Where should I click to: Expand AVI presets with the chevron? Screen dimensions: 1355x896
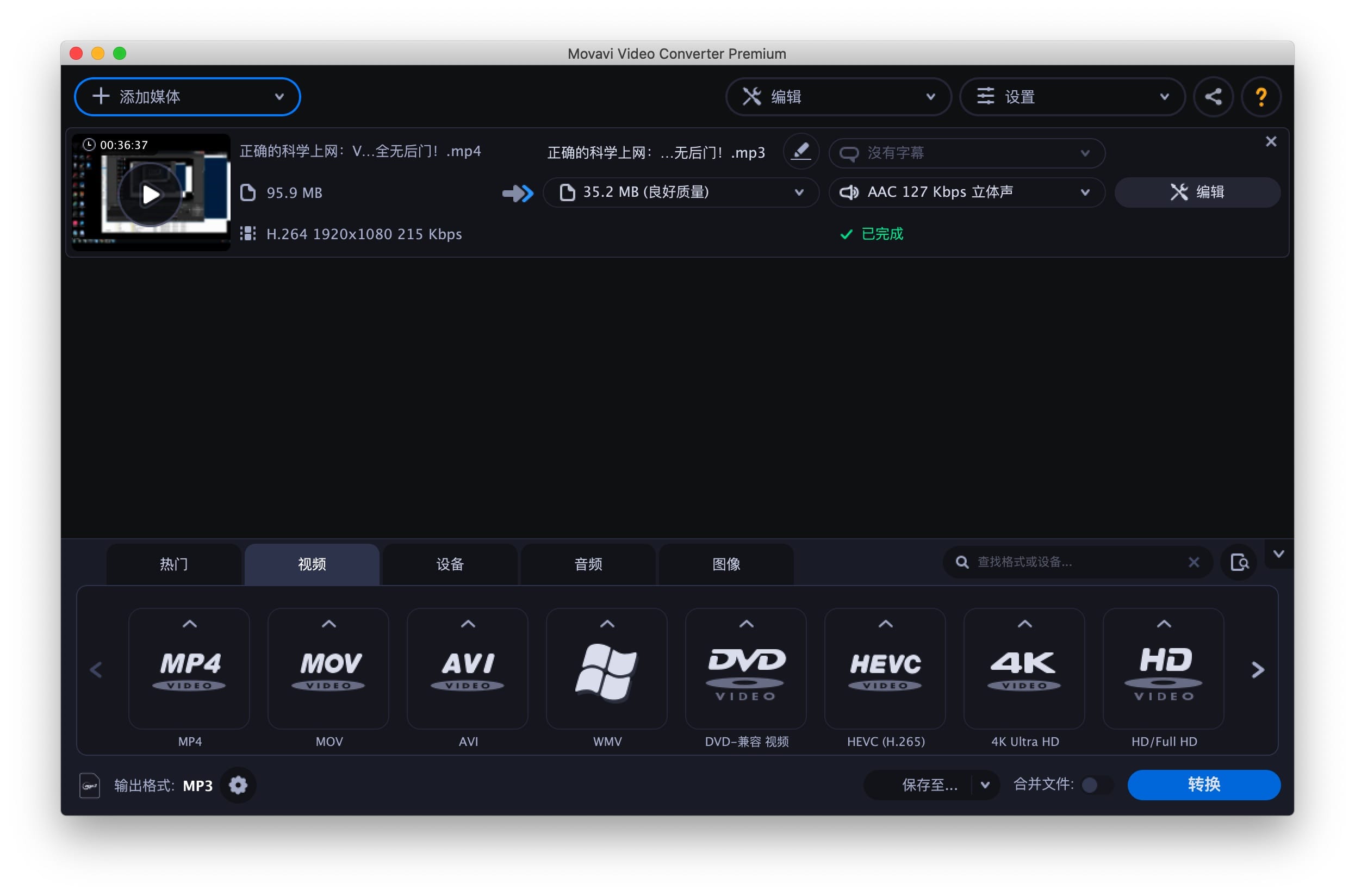tap(468, 624)
